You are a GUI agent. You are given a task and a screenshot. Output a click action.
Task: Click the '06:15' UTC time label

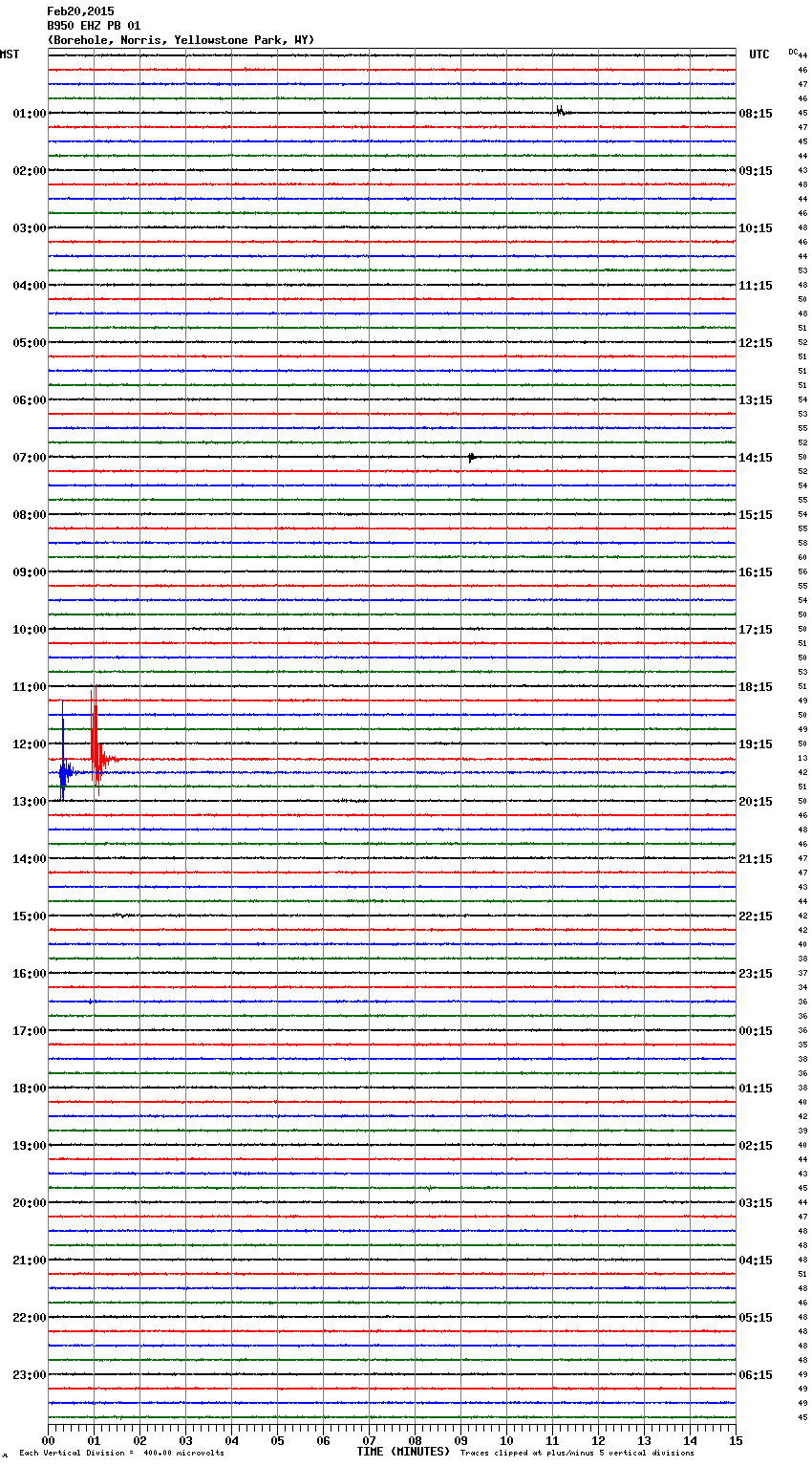pyautogui.click(x=756, y=1375)
